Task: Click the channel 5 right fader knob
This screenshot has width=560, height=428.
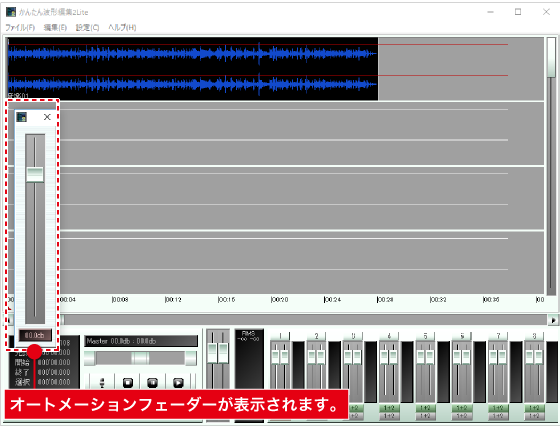Action: tap(429, 357)
